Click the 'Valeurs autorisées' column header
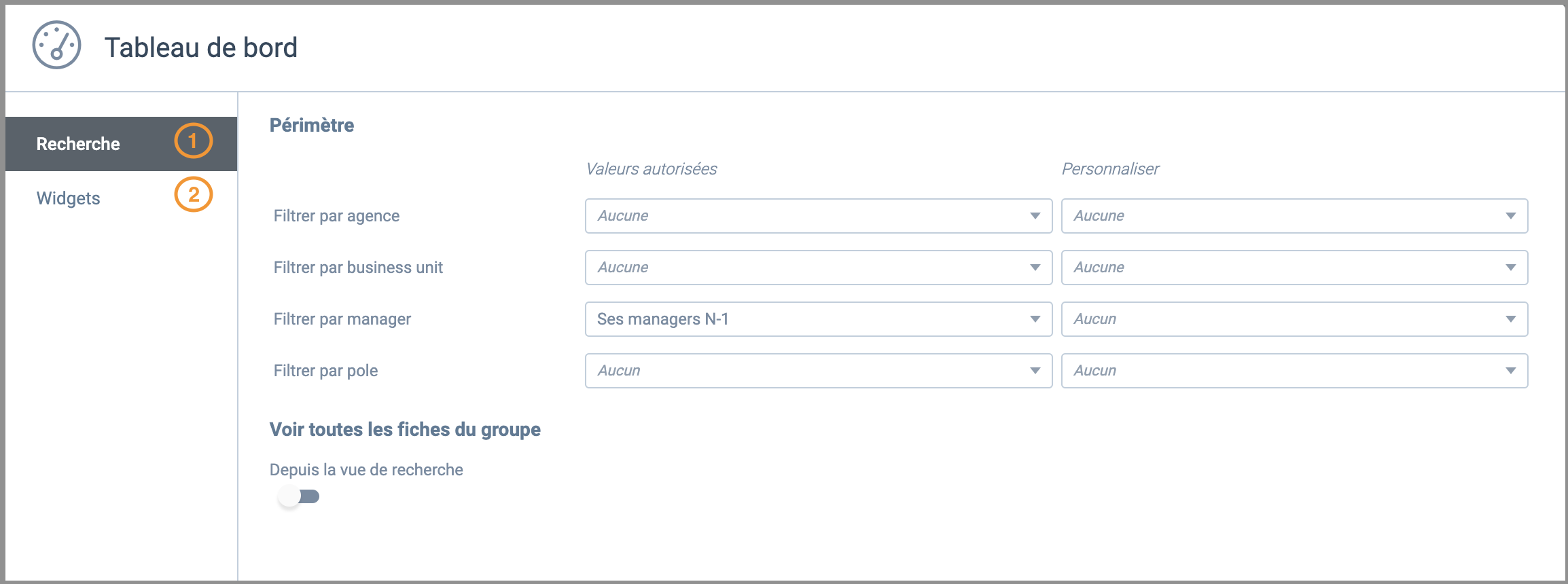This screenshot has height=584, width=1568. tap(652, 169)
